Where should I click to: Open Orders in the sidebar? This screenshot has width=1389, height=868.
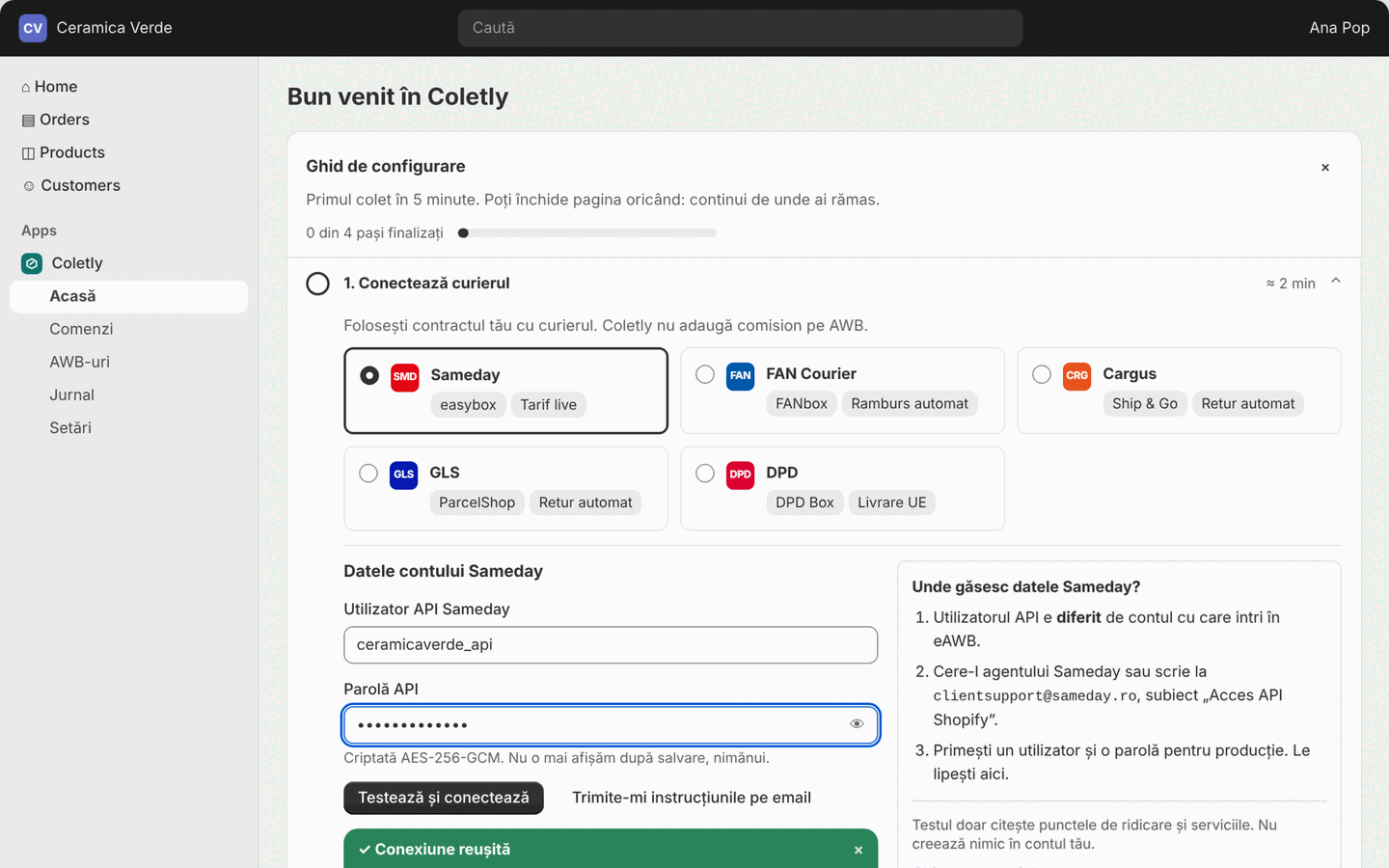pyautogui.click(x=128, y=120)
